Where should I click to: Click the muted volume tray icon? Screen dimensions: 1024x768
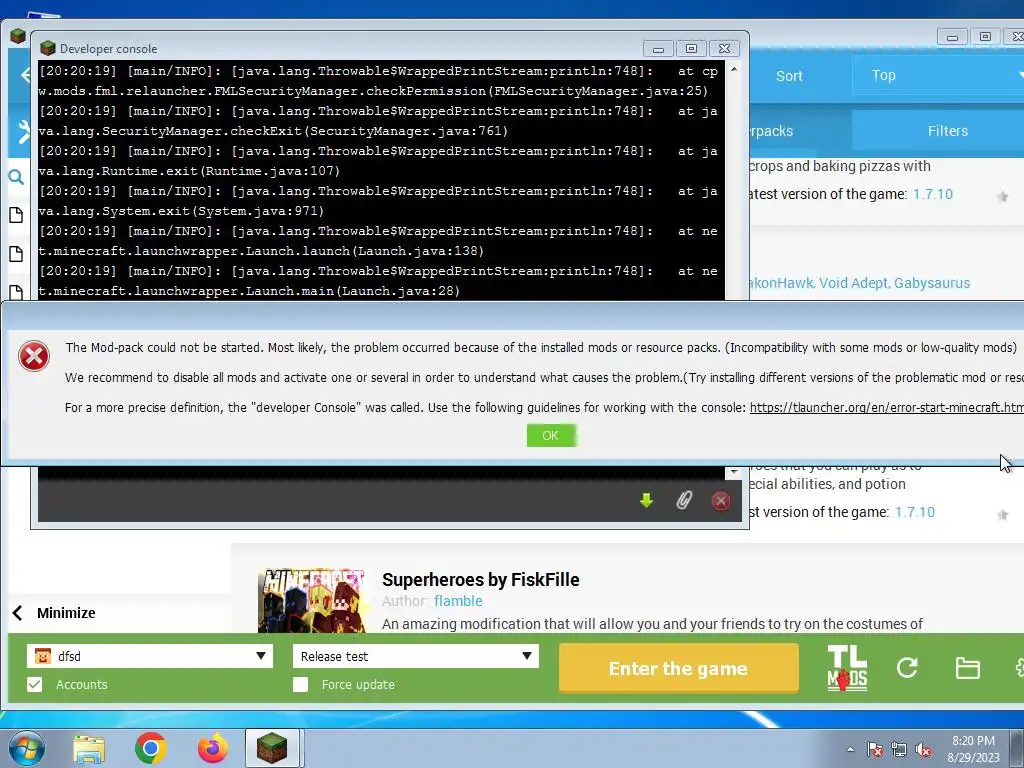pos(923,749)
